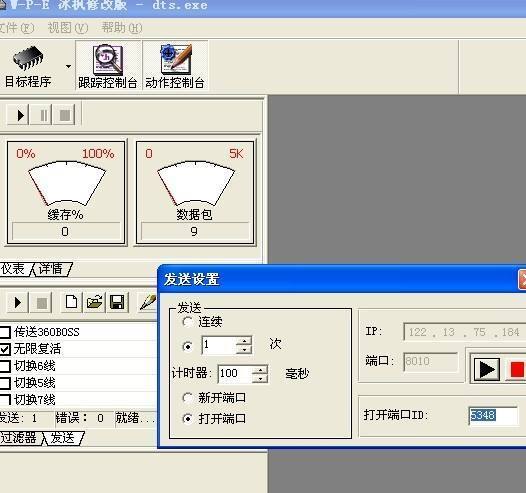Image resolution: width=526 pixels, height=493 pixels.
Task: Close the 发送设置 dialog
Action: 523,279
